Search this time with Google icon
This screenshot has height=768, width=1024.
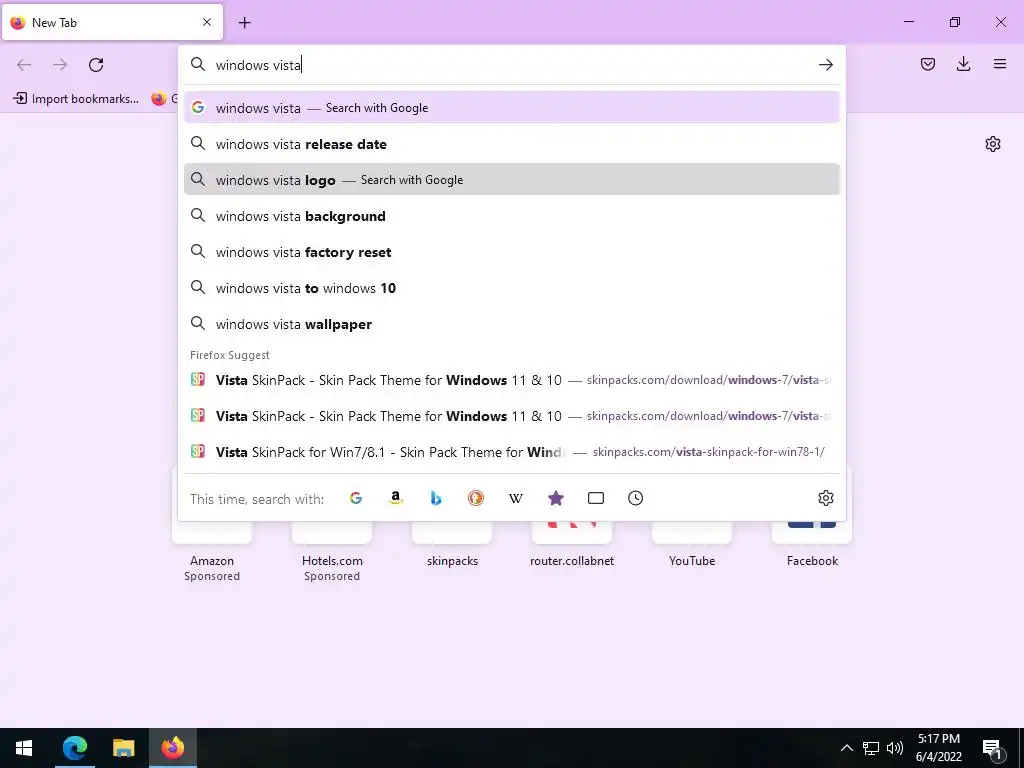[x=356, y=498]
